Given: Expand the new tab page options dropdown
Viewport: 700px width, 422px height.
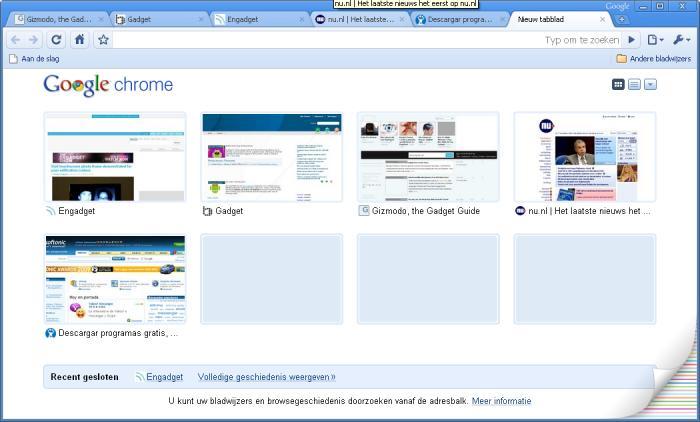Looking at the screenshot, I should click(x=650, y=84).
